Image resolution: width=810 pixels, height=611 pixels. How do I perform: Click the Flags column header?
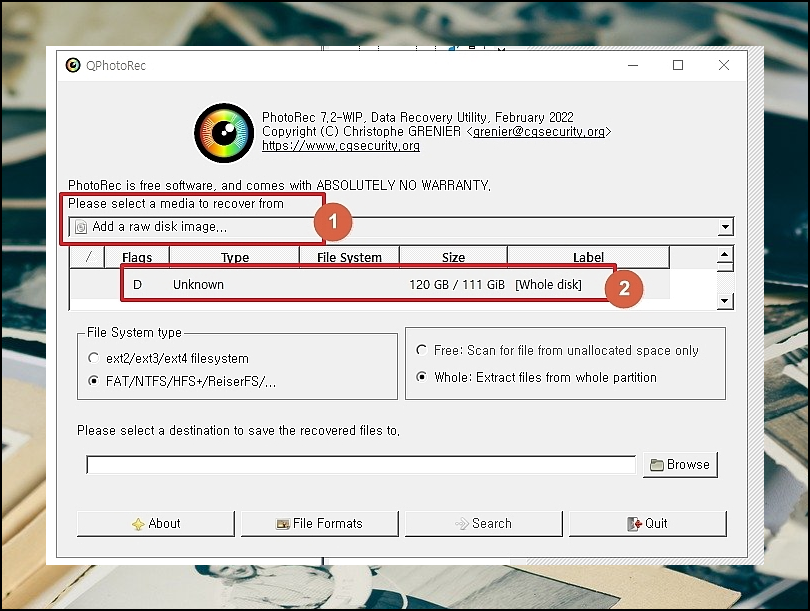[137, 257]
